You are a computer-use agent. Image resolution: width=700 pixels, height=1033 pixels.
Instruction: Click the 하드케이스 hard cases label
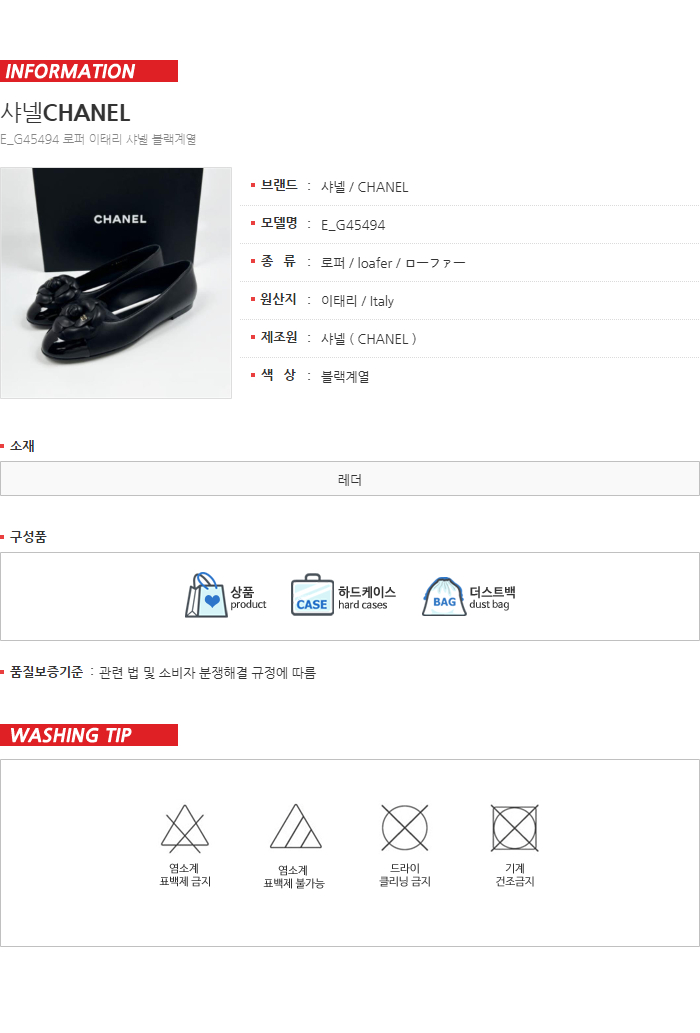(x=367, y=598)
